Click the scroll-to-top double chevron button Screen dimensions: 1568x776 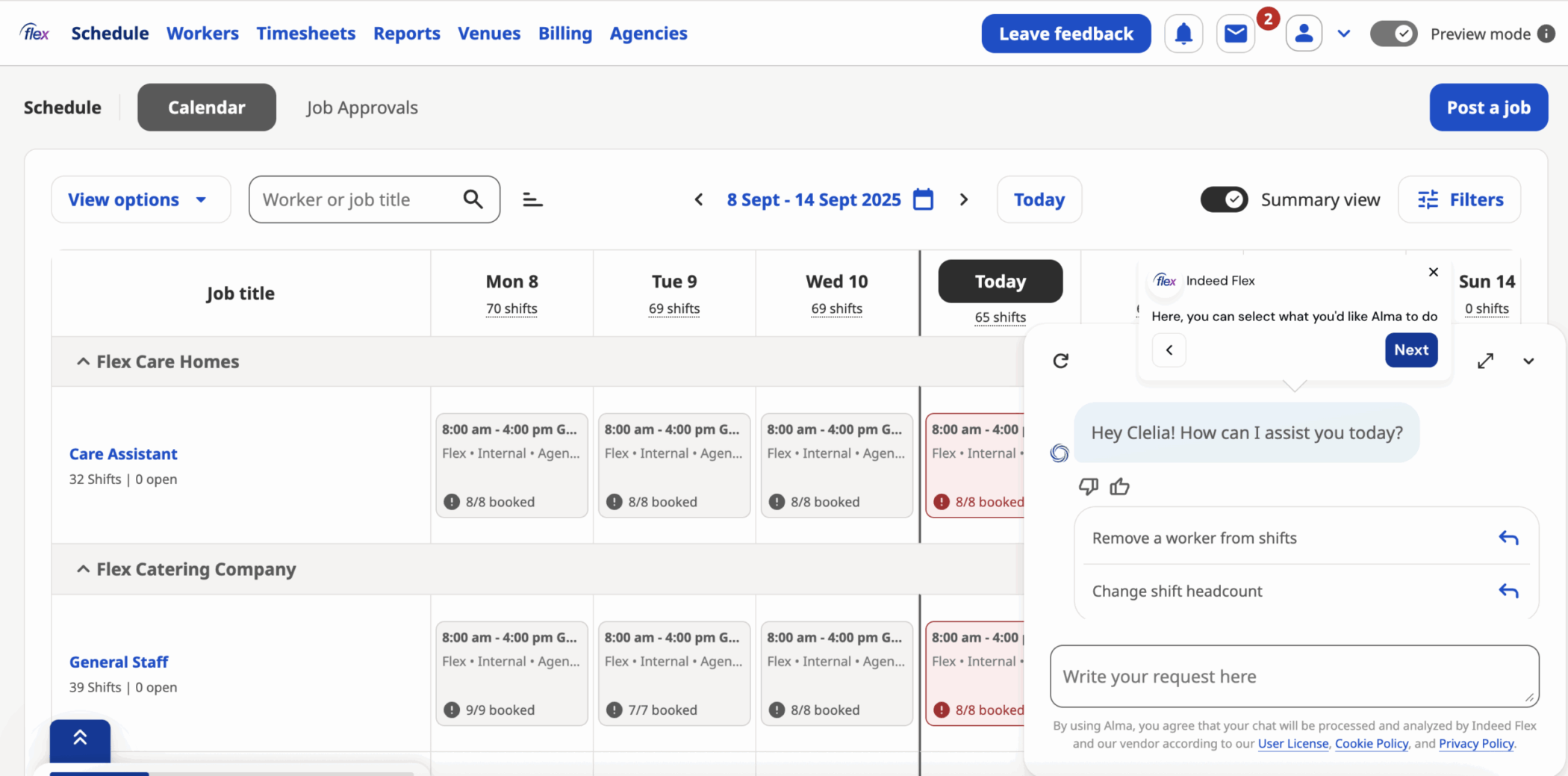pyautogui.click(x=80, y=739)
